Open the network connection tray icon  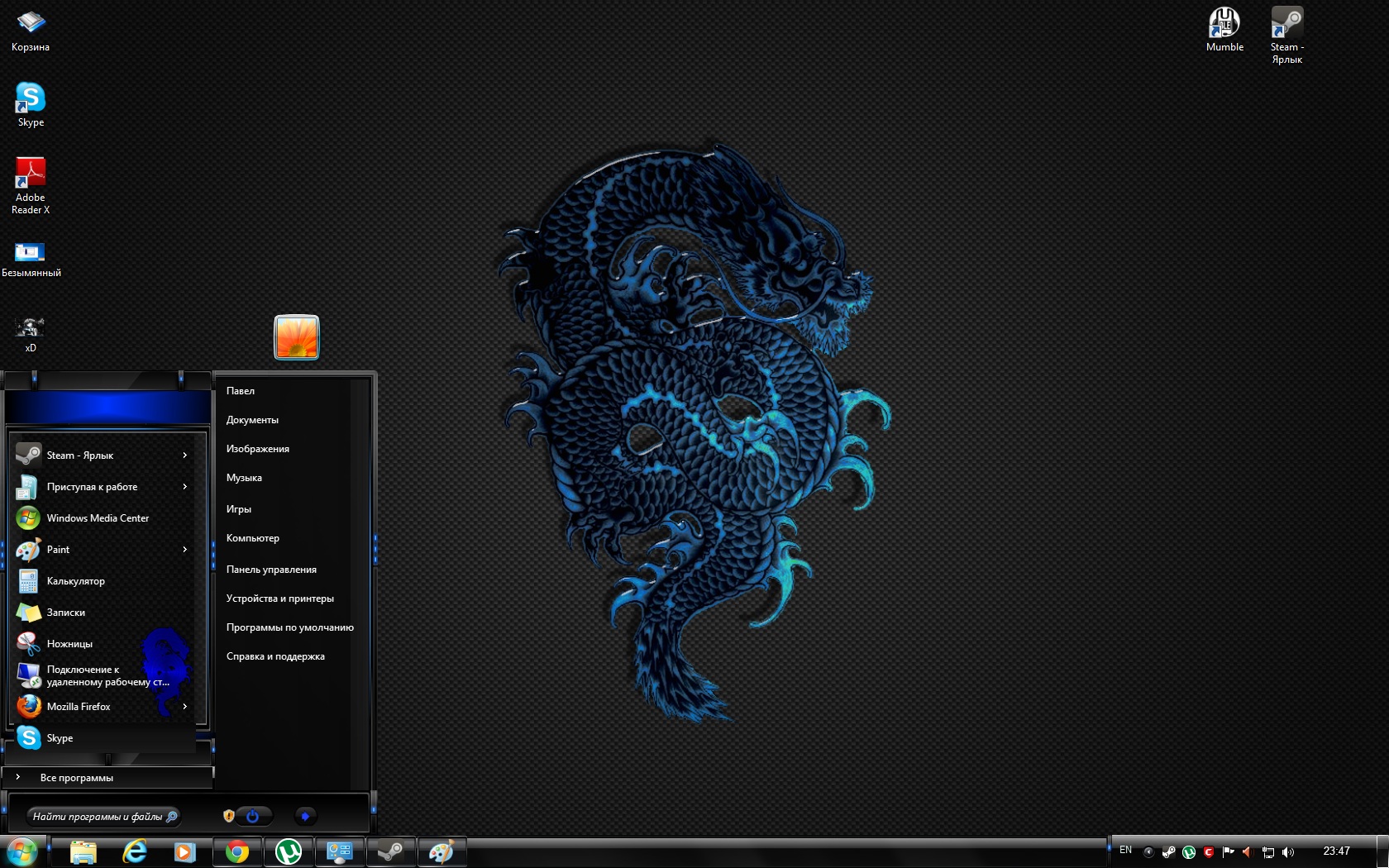point(1267,852)
